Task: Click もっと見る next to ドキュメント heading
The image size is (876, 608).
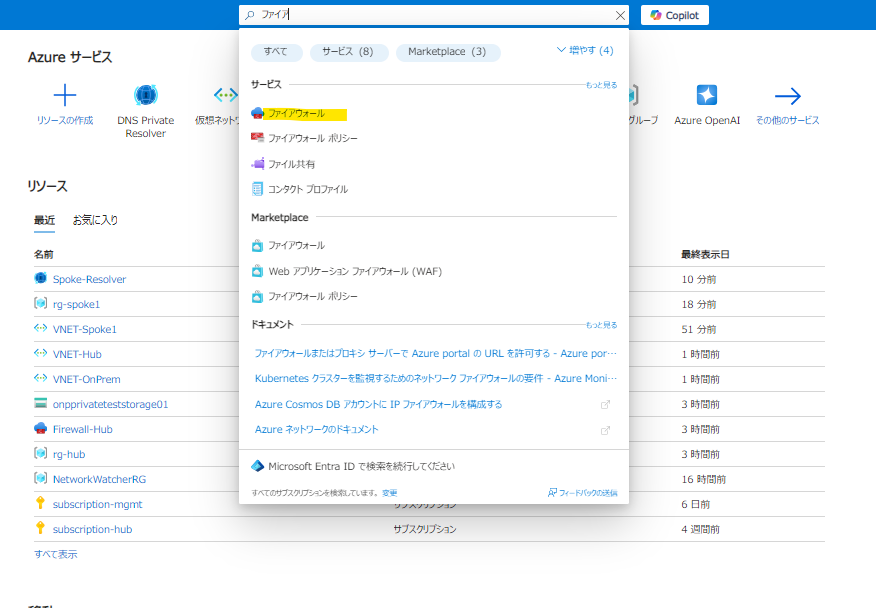Action: coord(601,325)
